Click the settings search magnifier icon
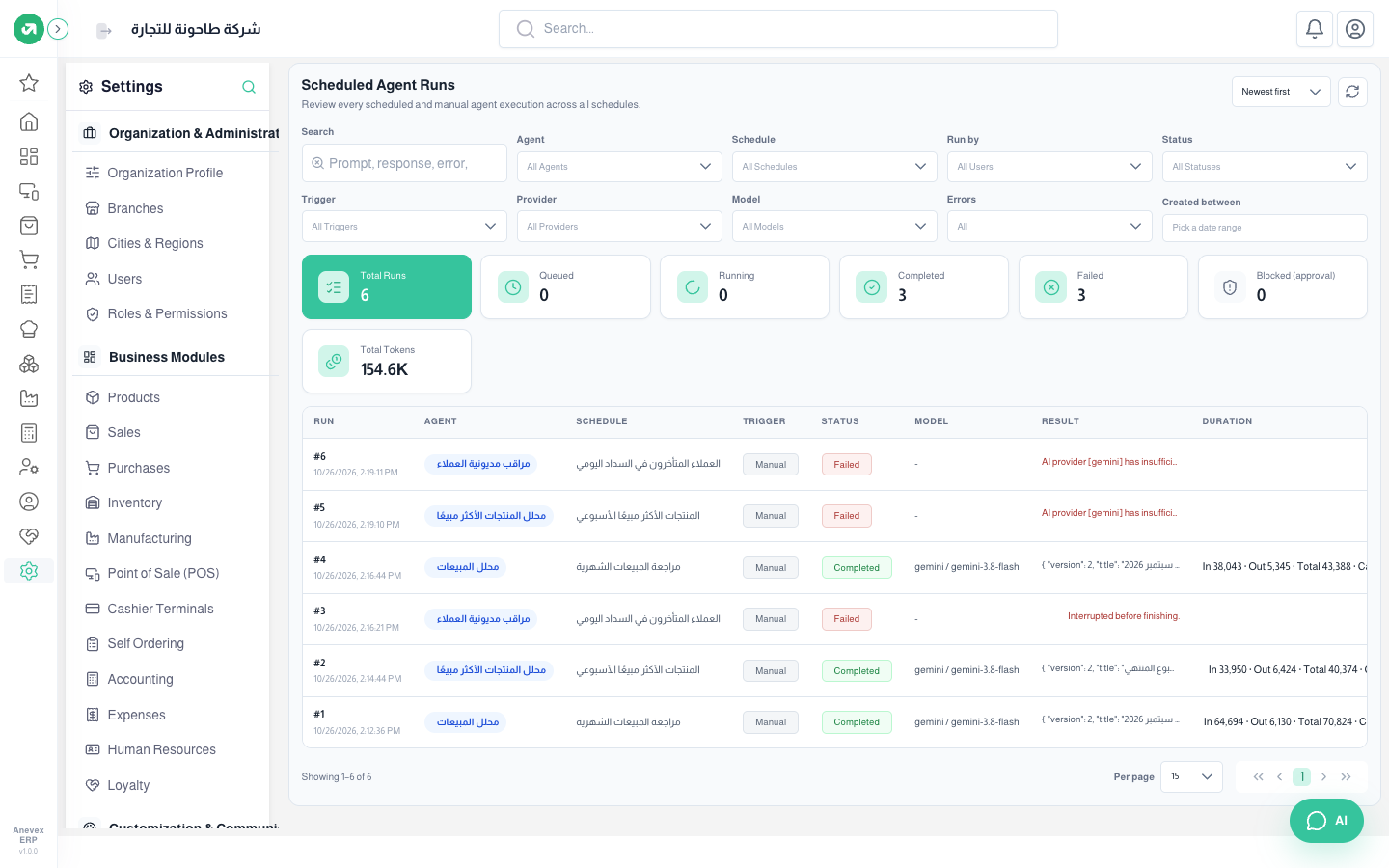 pyautogui.click(x=249, y=87)
